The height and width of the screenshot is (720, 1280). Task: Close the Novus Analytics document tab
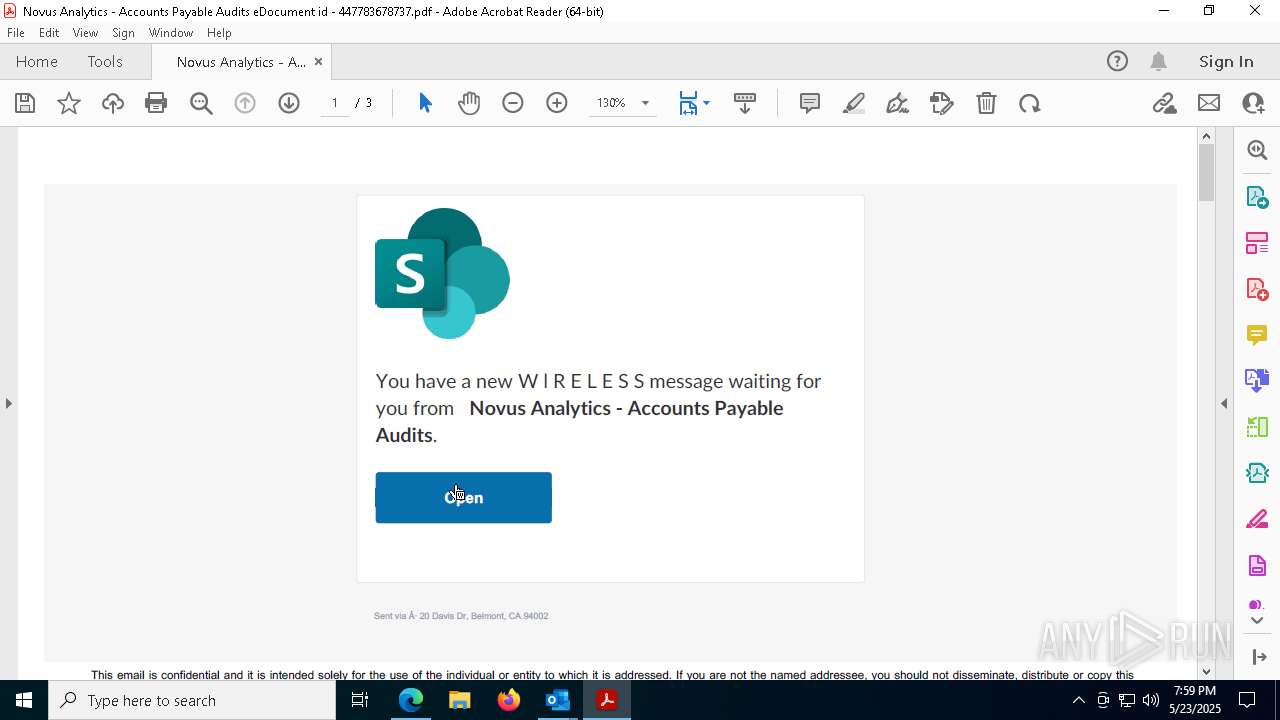click(318, 62)
